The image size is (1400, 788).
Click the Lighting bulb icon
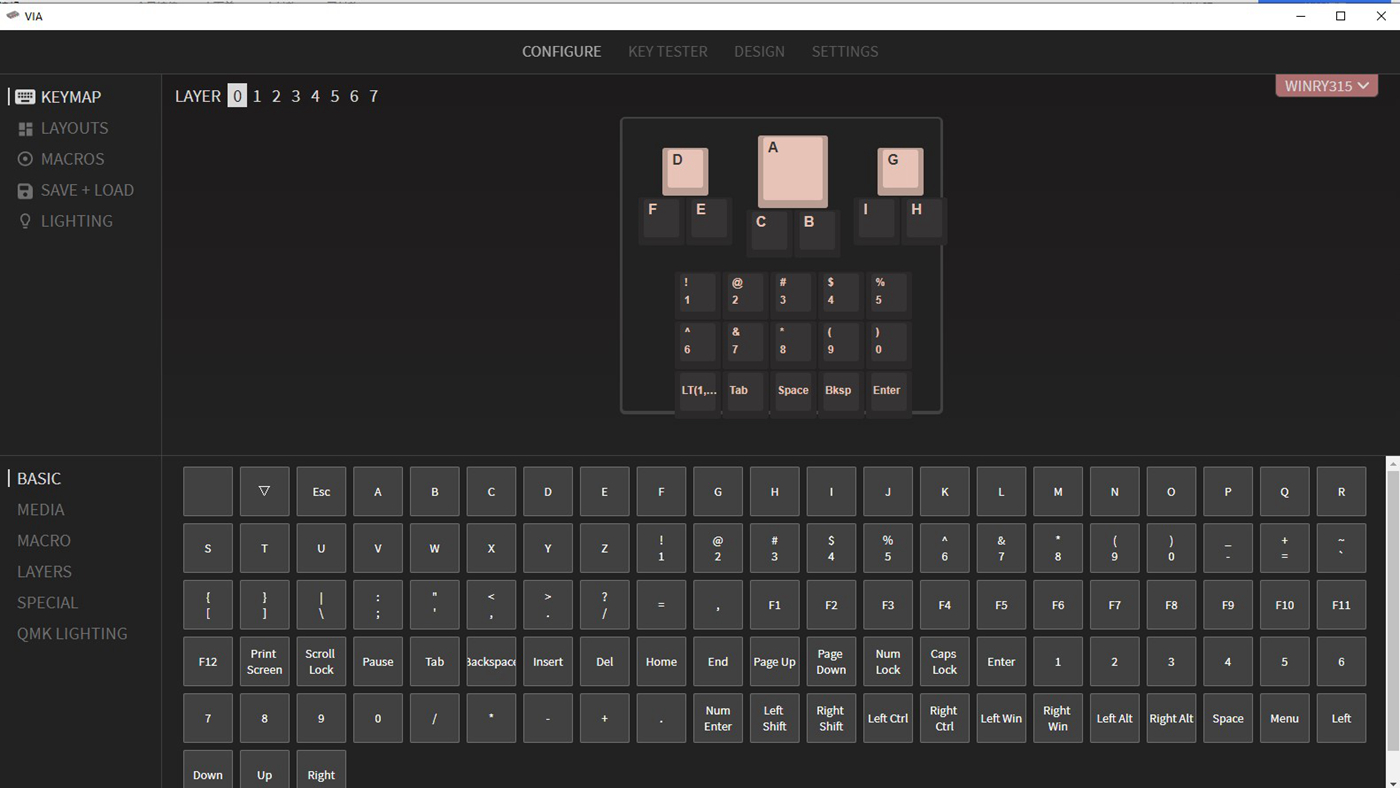click(25, 221)
